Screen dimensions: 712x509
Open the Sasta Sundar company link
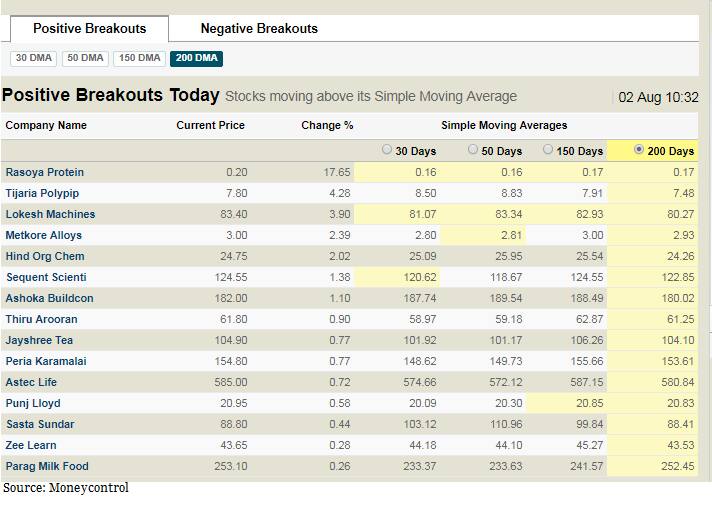pos(40,424)
